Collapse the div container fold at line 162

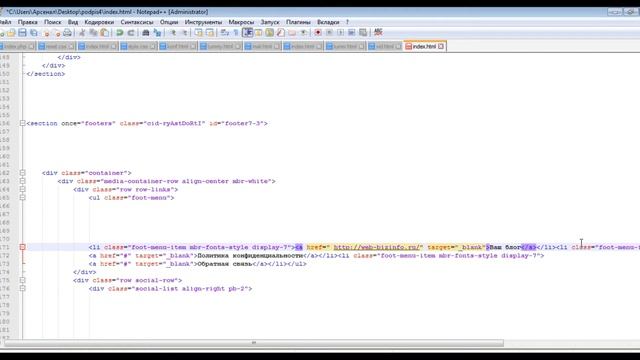click(x=22, y=173)
